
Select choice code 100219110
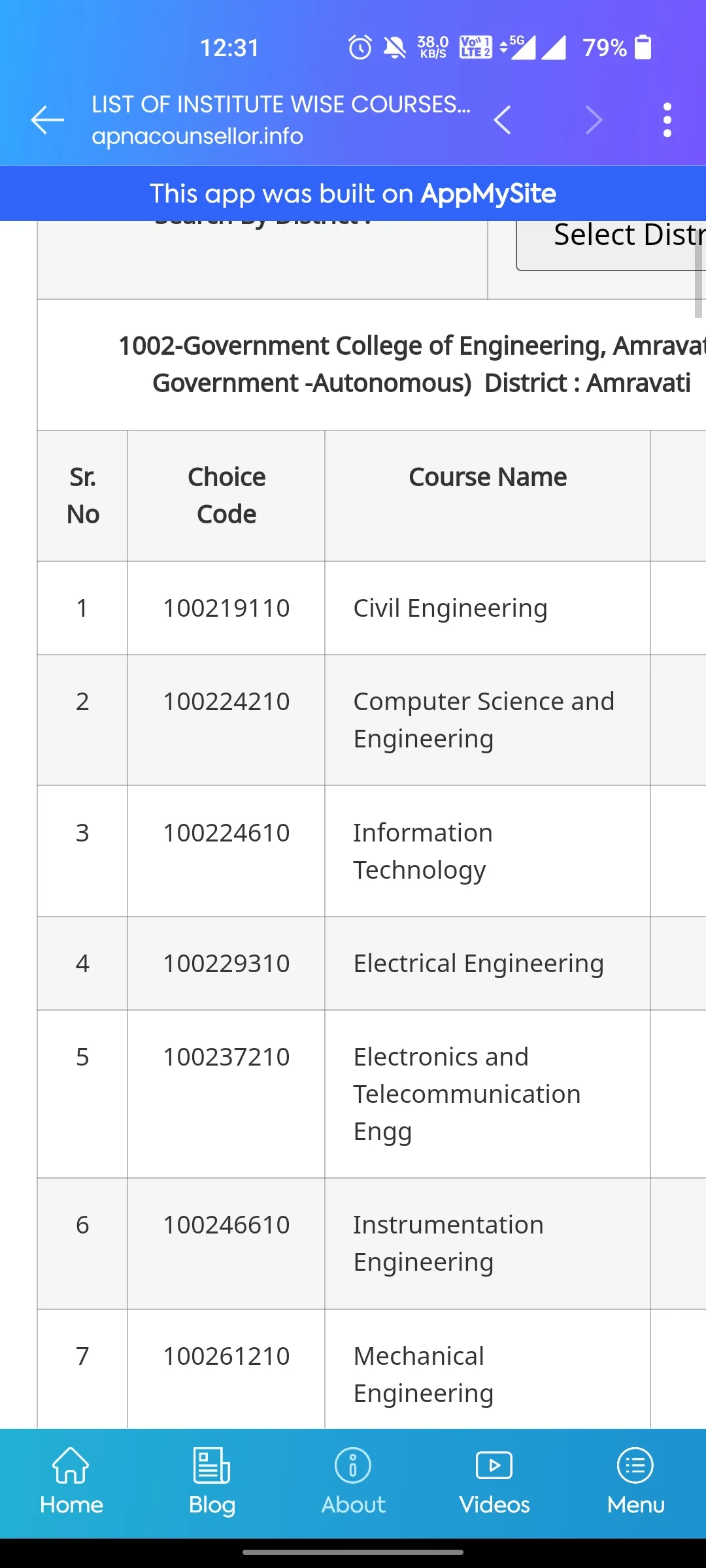[x=226, y=608]
